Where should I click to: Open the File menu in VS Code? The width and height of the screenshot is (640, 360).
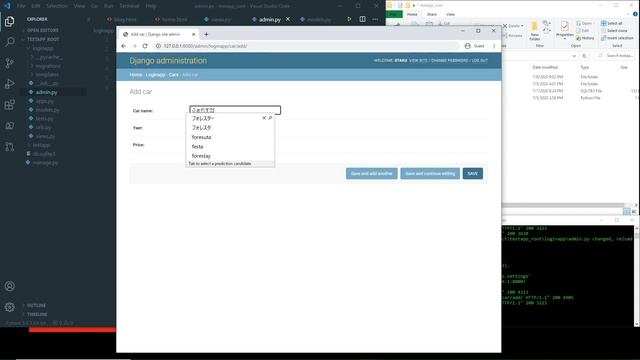[21, 6]
